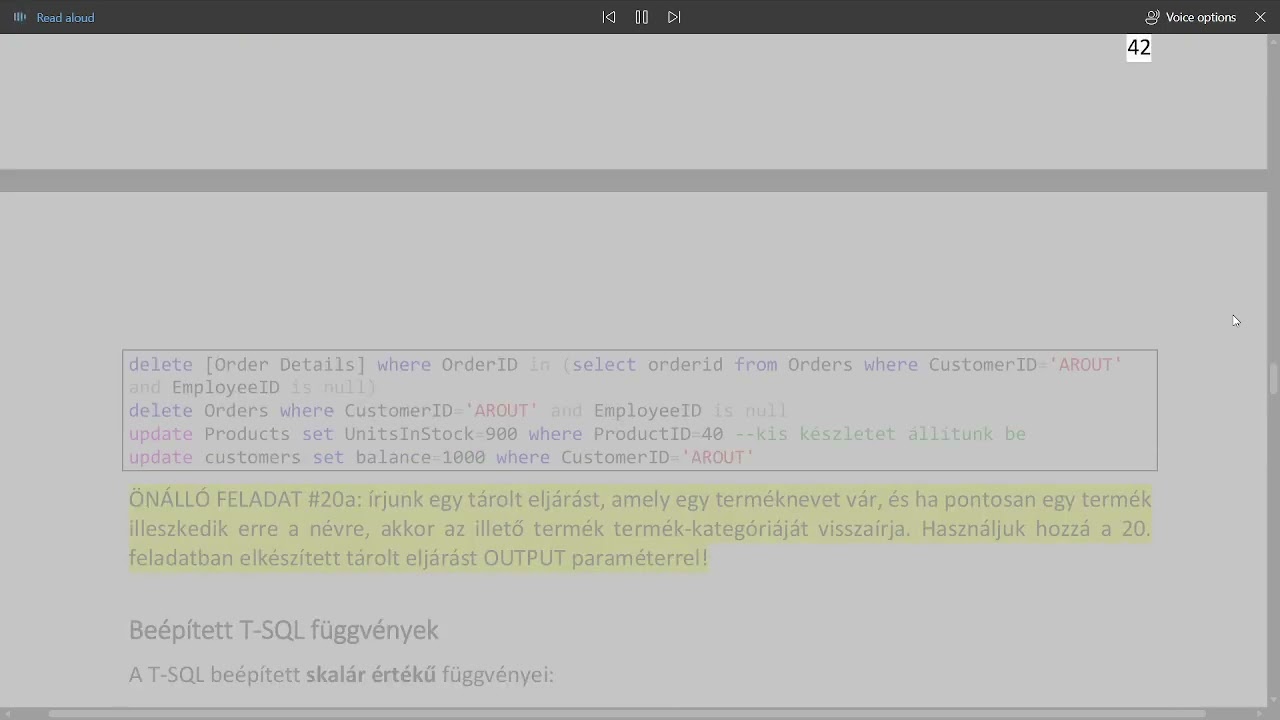1280x720 pixels.
Task: Click the update customers set balance line
Action: coord(441,457)
